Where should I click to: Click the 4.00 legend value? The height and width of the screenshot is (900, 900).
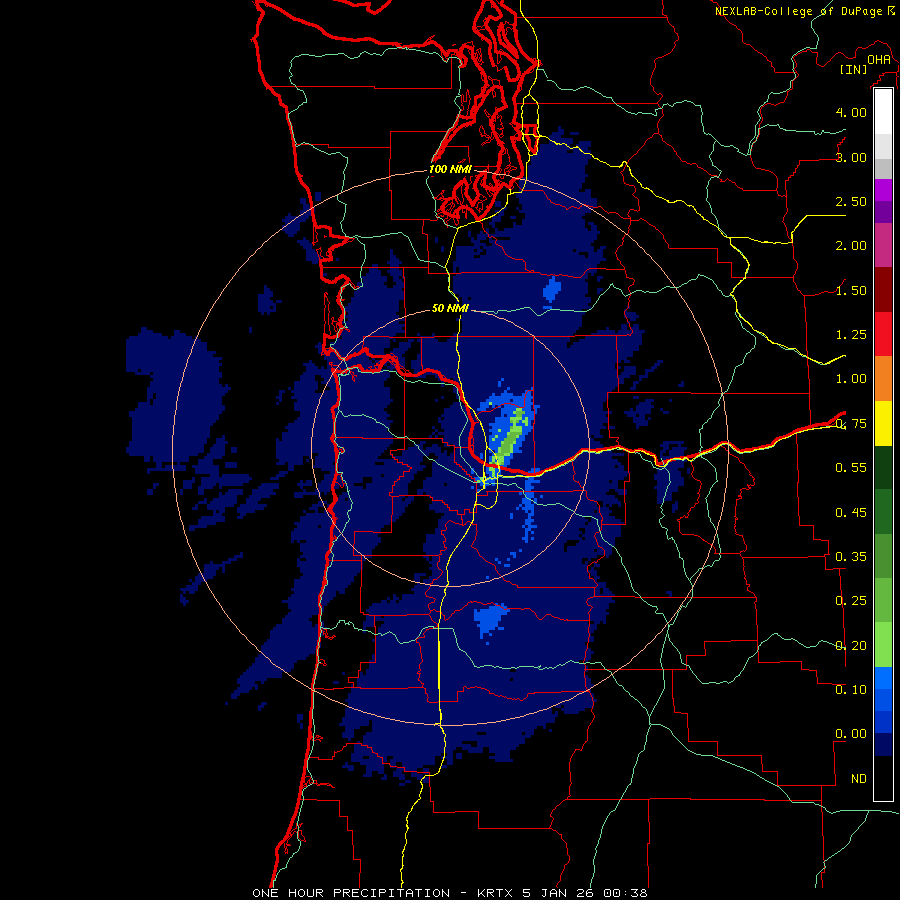[851, 112]
